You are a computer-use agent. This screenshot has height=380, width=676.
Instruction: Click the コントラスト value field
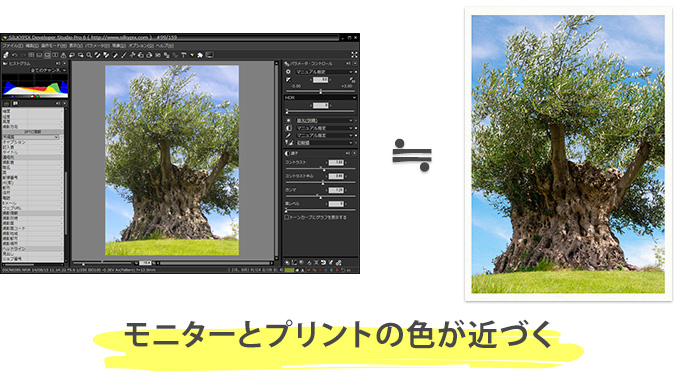(336, 163)
